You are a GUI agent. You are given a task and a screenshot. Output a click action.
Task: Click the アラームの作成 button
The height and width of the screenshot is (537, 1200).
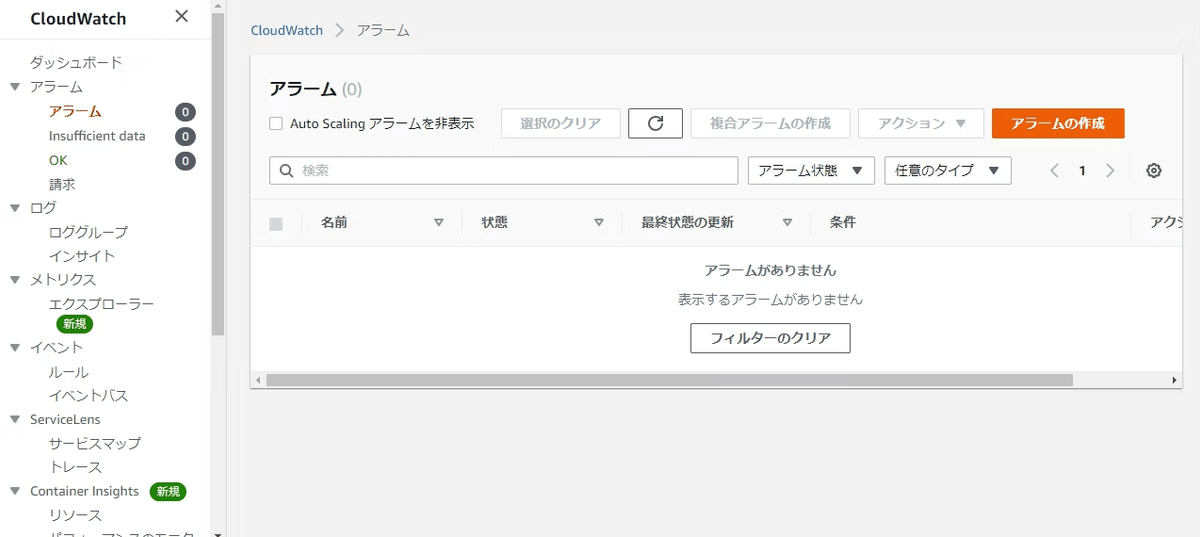coord(1058,123)
